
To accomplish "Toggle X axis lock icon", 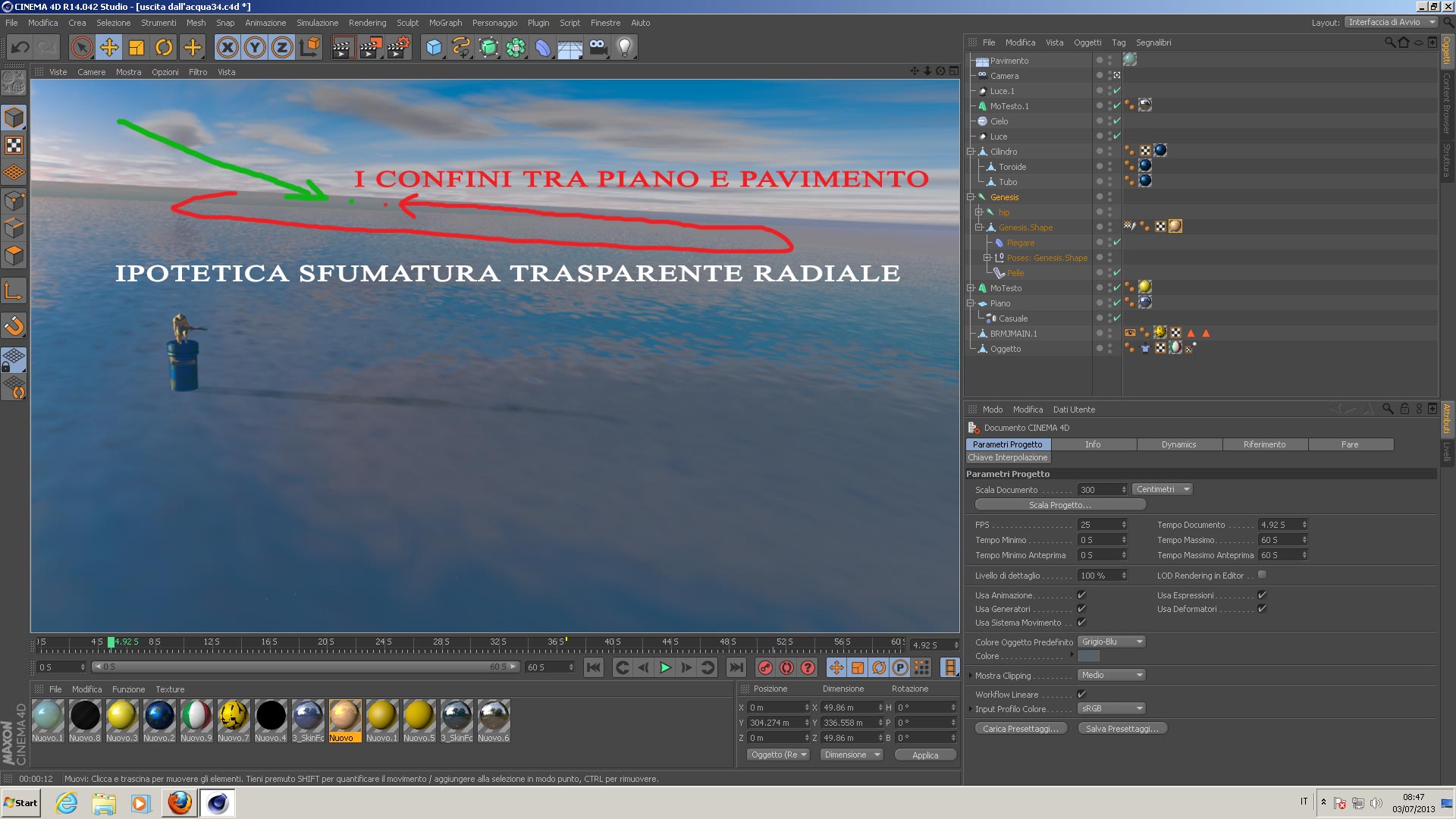I will [227, 48].
